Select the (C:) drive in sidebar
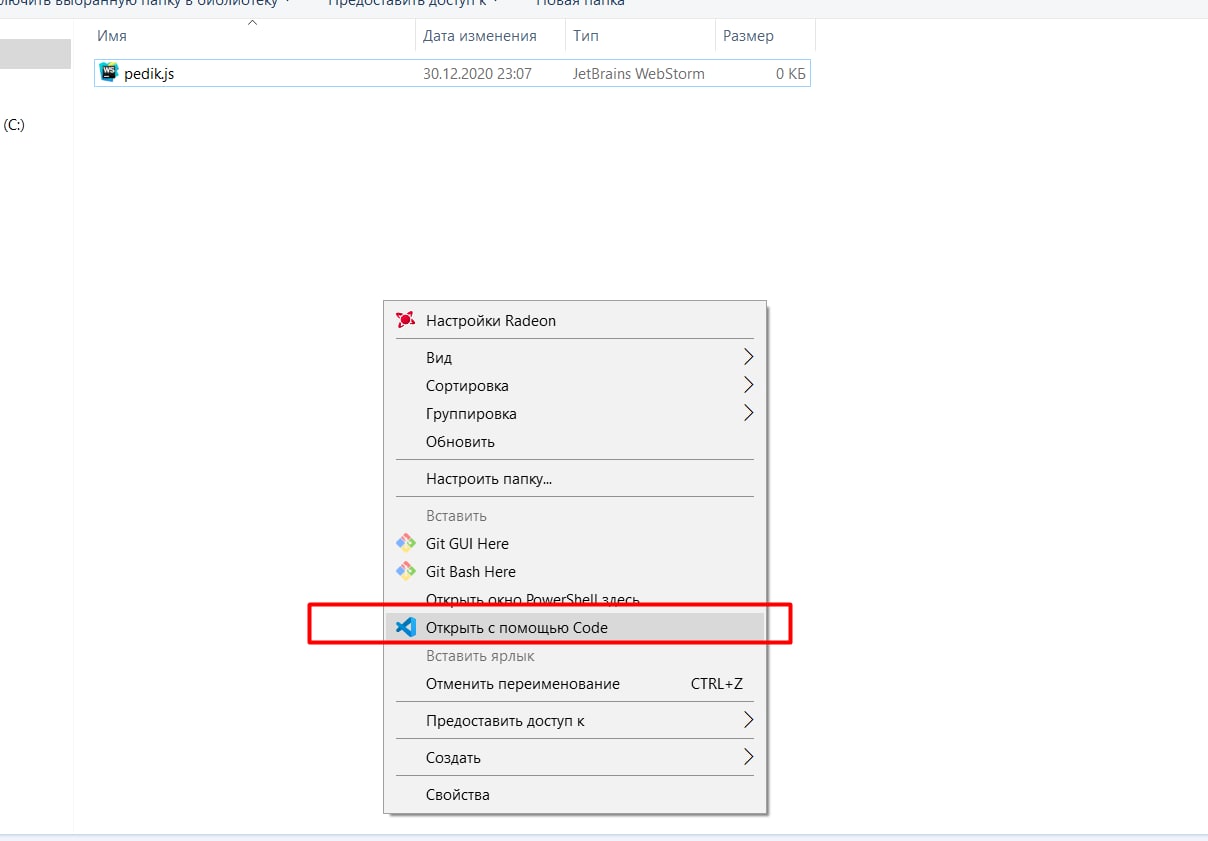 click(x=14, y=125)
